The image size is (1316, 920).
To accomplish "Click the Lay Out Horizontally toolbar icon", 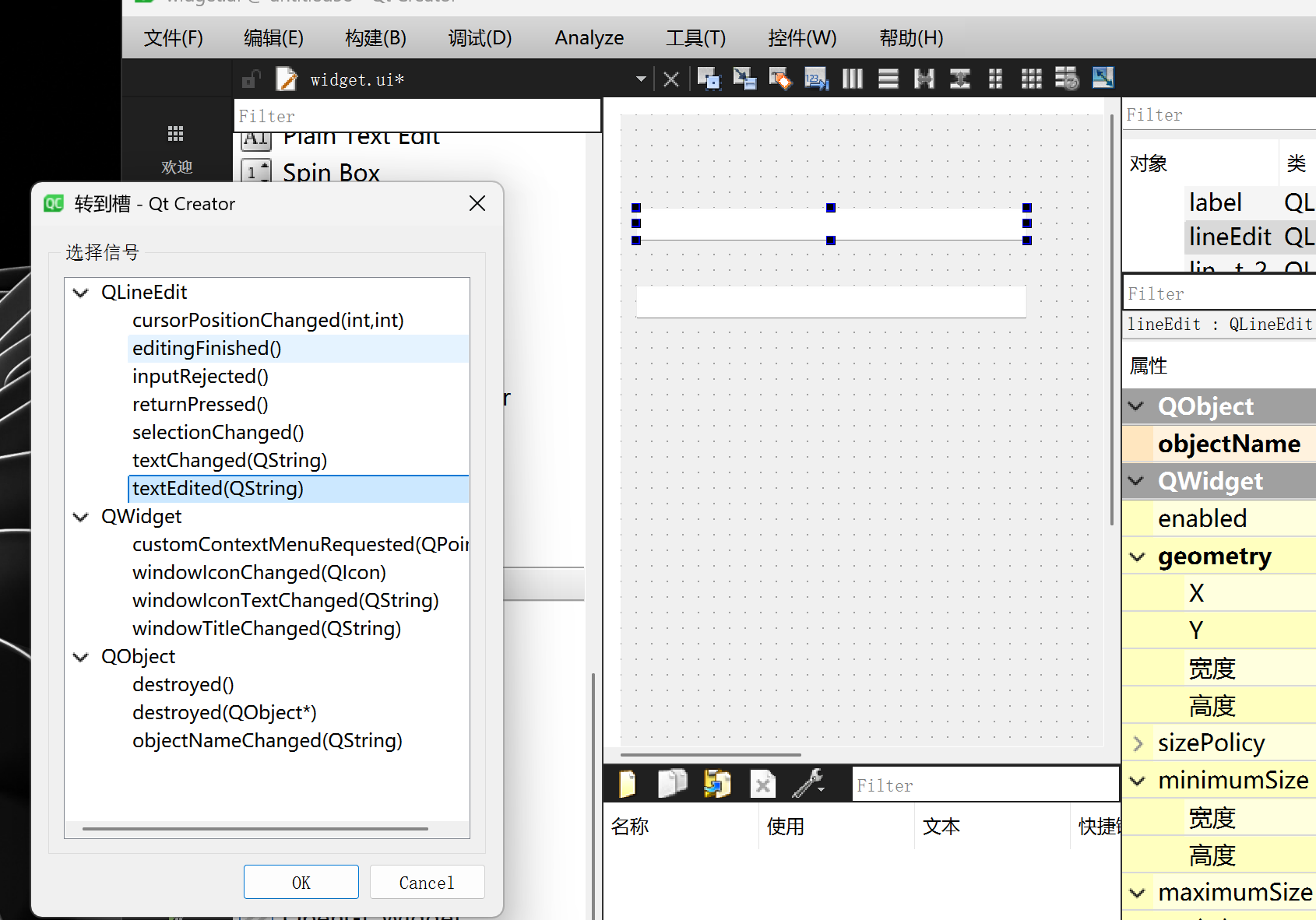I will (x=853, y=79).
